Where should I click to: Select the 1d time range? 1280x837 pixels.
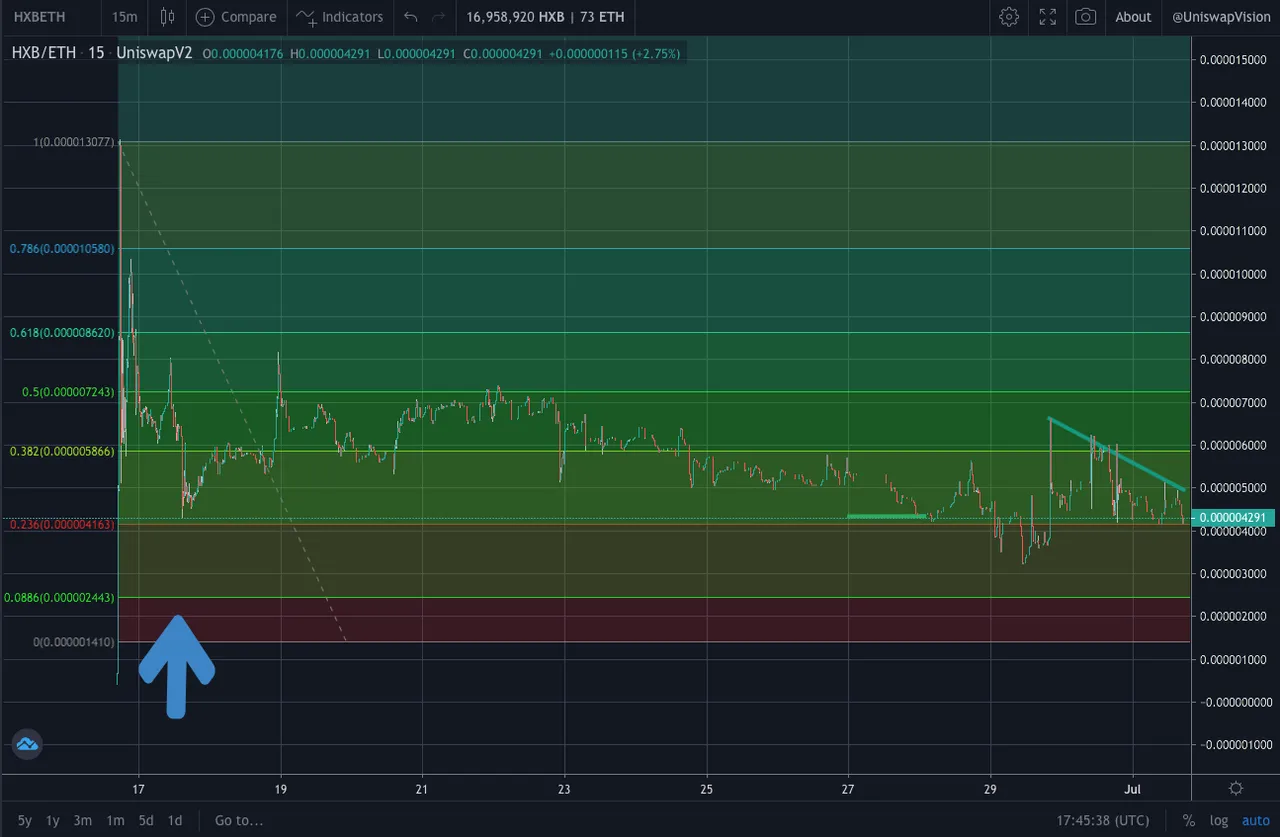click(175, 820)
